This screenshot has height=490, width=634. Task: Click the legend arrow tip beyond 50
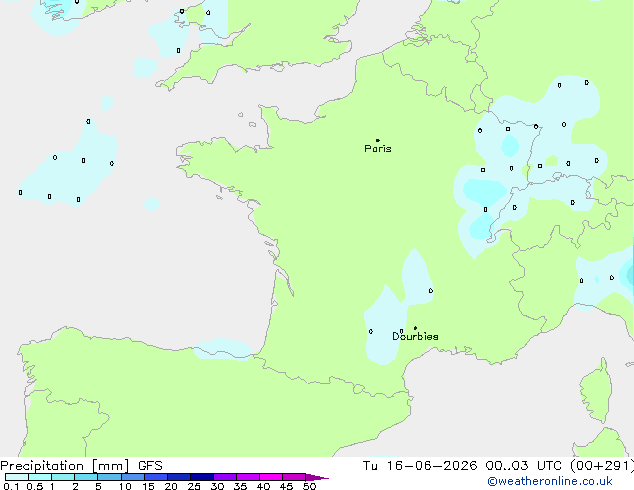pyautogui.click(x=317, y=477)
